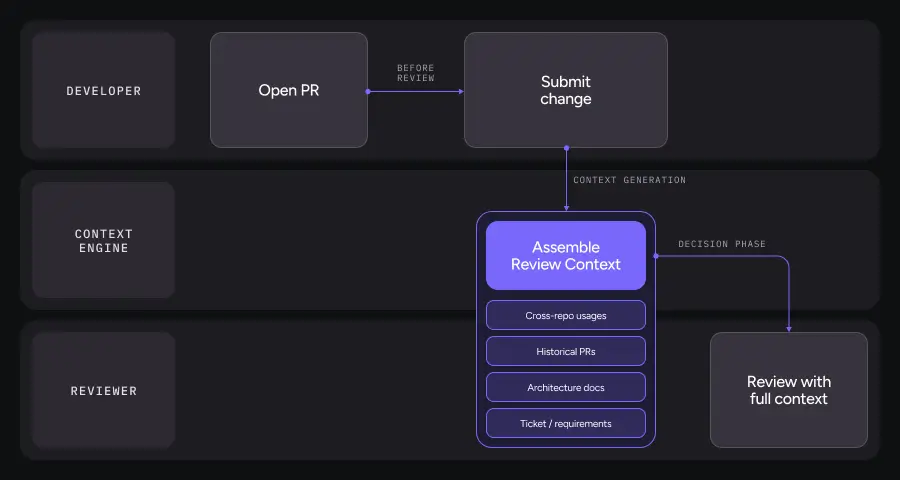
Task: Click connector dot on Open PR's right edge
Action: click(x=368, y=91)
